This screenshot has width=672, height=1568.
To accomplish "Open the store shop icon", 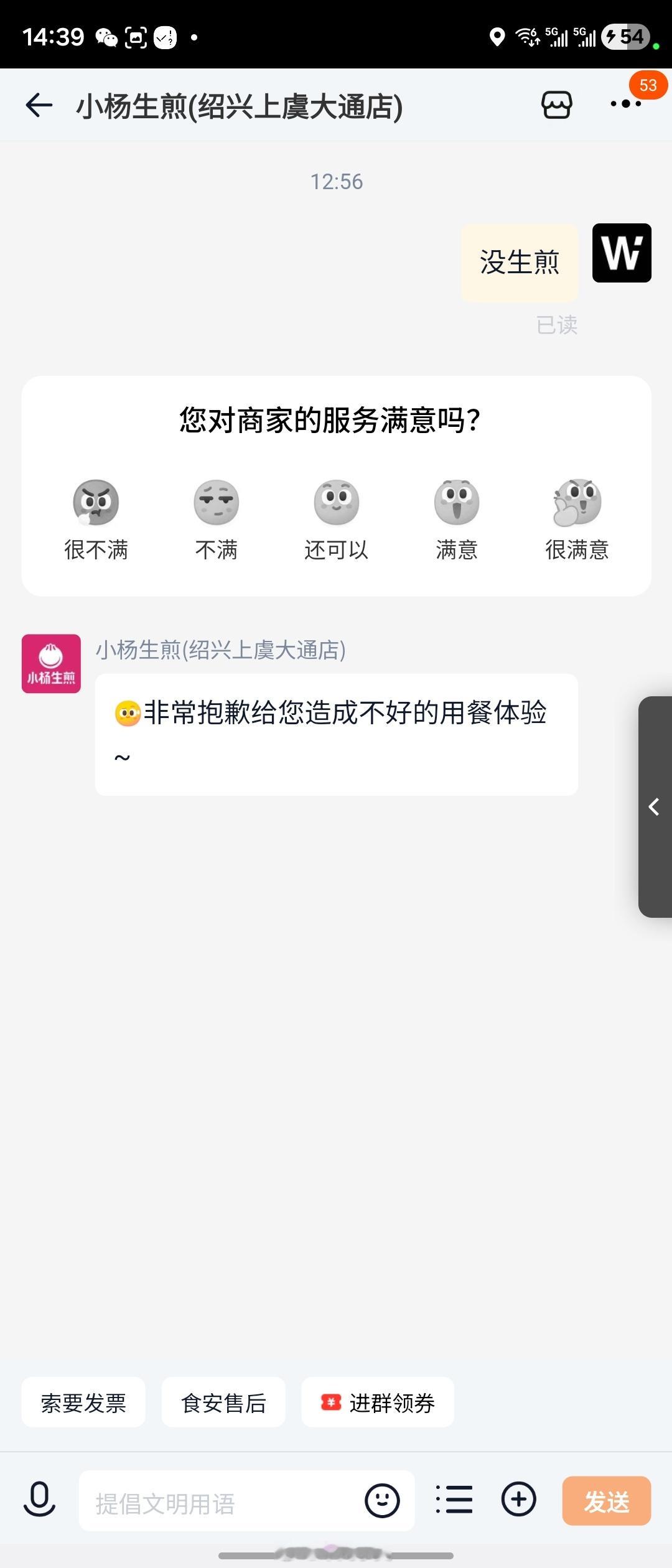I will [556, 105].
